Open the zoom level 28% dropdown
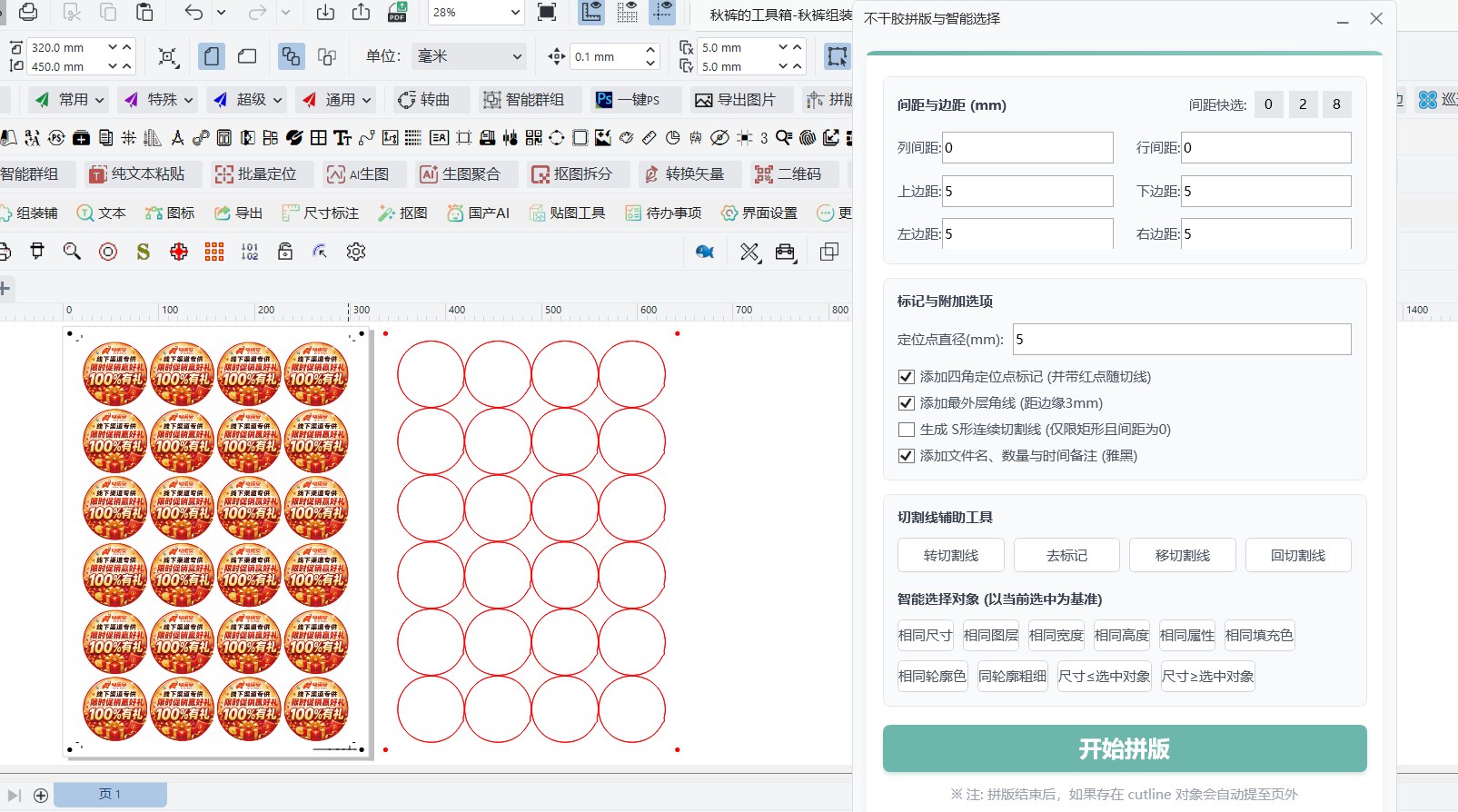Viewport: 1458px width, 812px height. [x=516, y=13]
